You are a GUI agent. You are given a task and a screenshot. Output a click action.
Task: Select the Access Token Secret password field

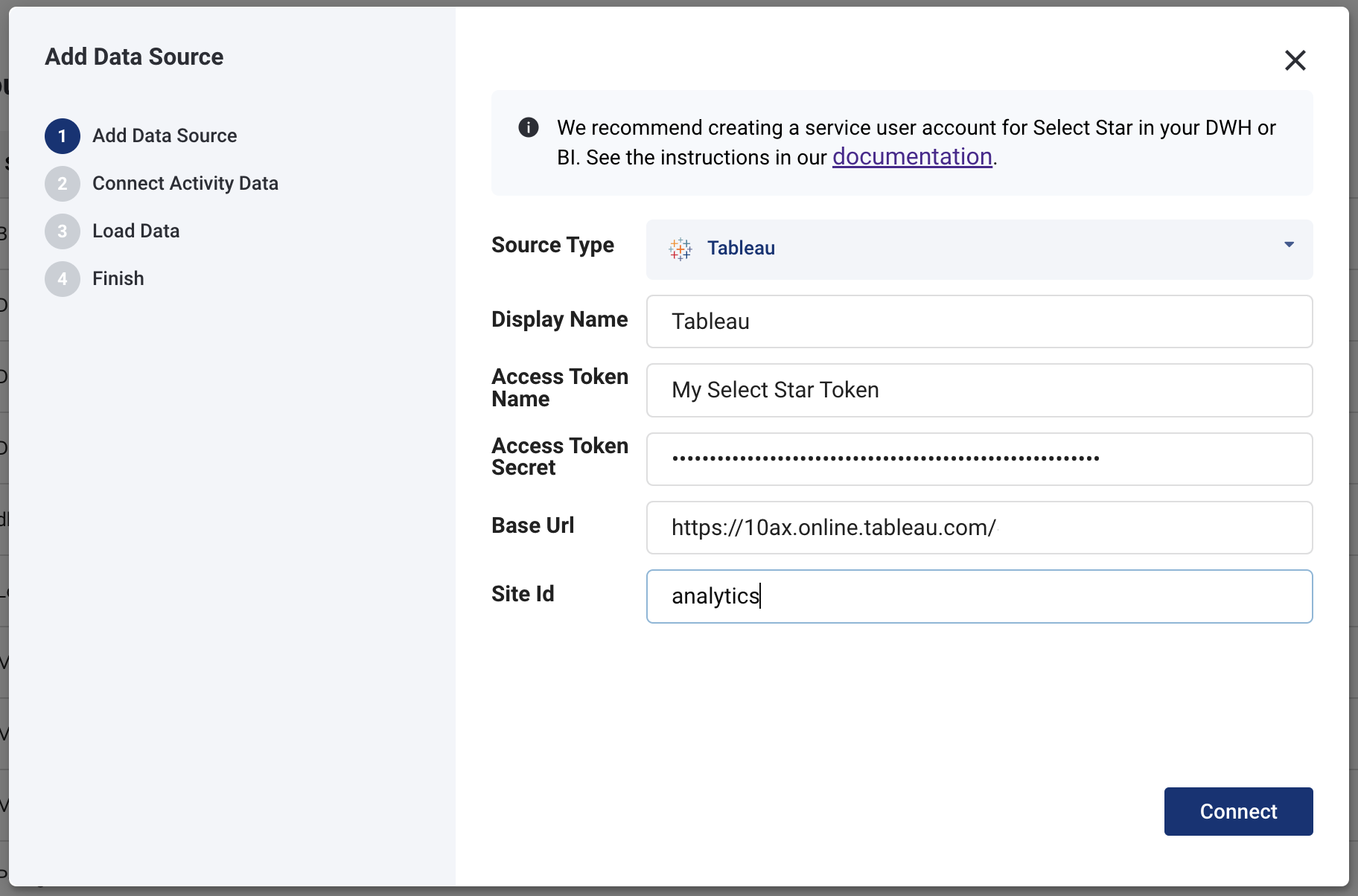pos(978,459)
